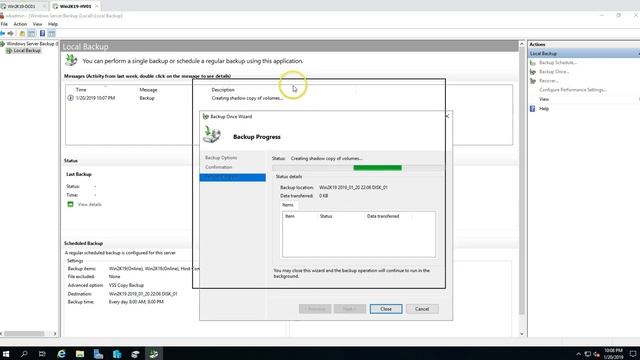
Task: Select the 1/20/2019 10:07 PM Backup message row
Action: coord(289,98)
